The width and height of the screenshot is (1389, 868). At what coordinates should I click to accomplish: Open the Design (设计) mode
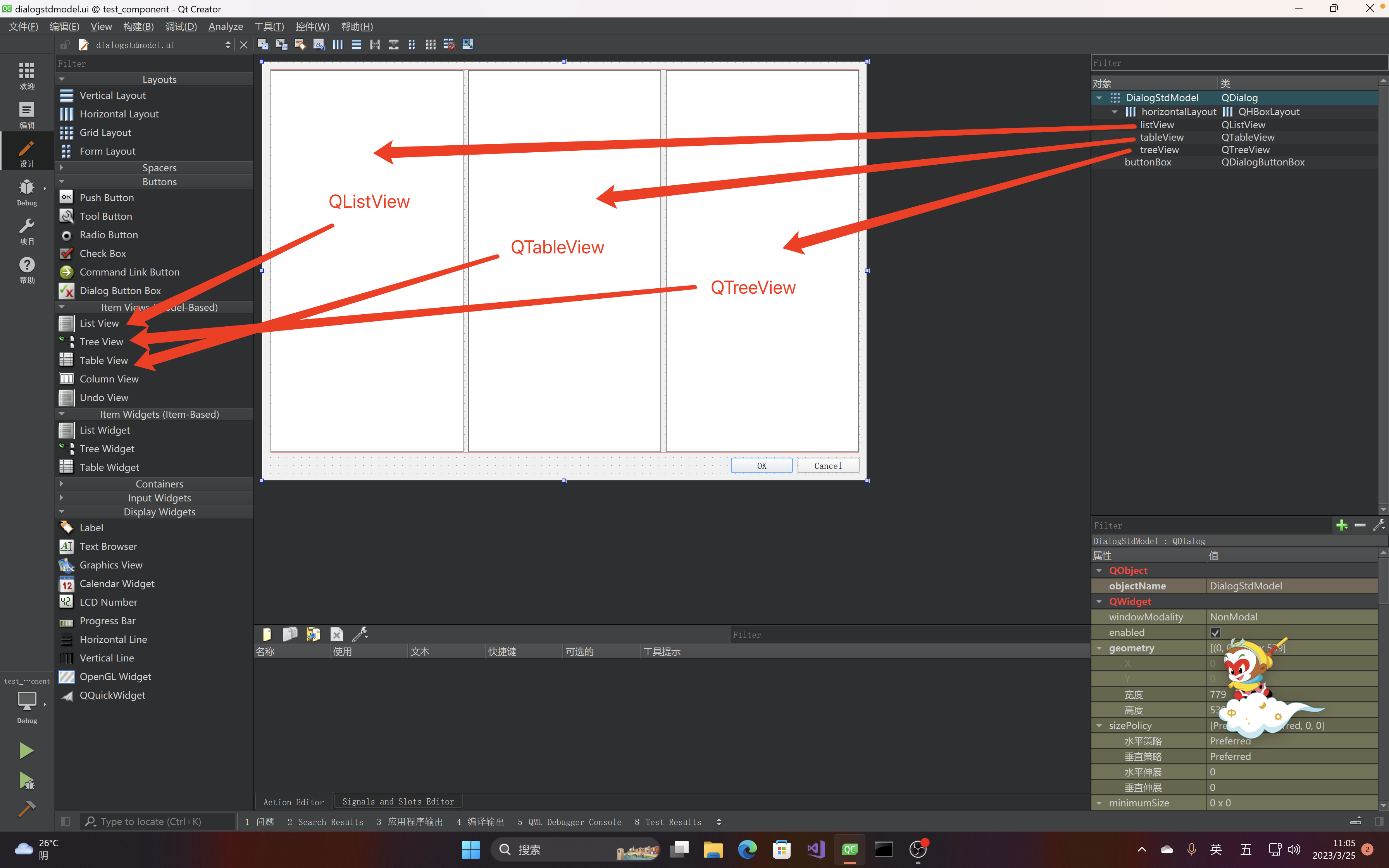(x=27, y=153)
